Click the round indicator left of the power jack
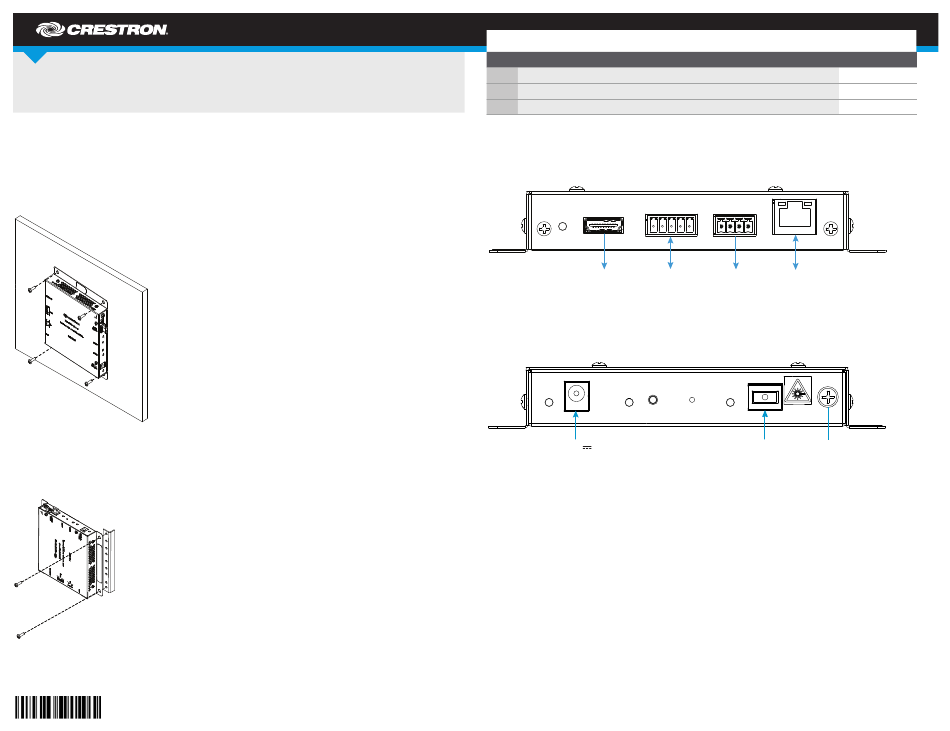This screenshot has height=731, width=950. point(549,402)
